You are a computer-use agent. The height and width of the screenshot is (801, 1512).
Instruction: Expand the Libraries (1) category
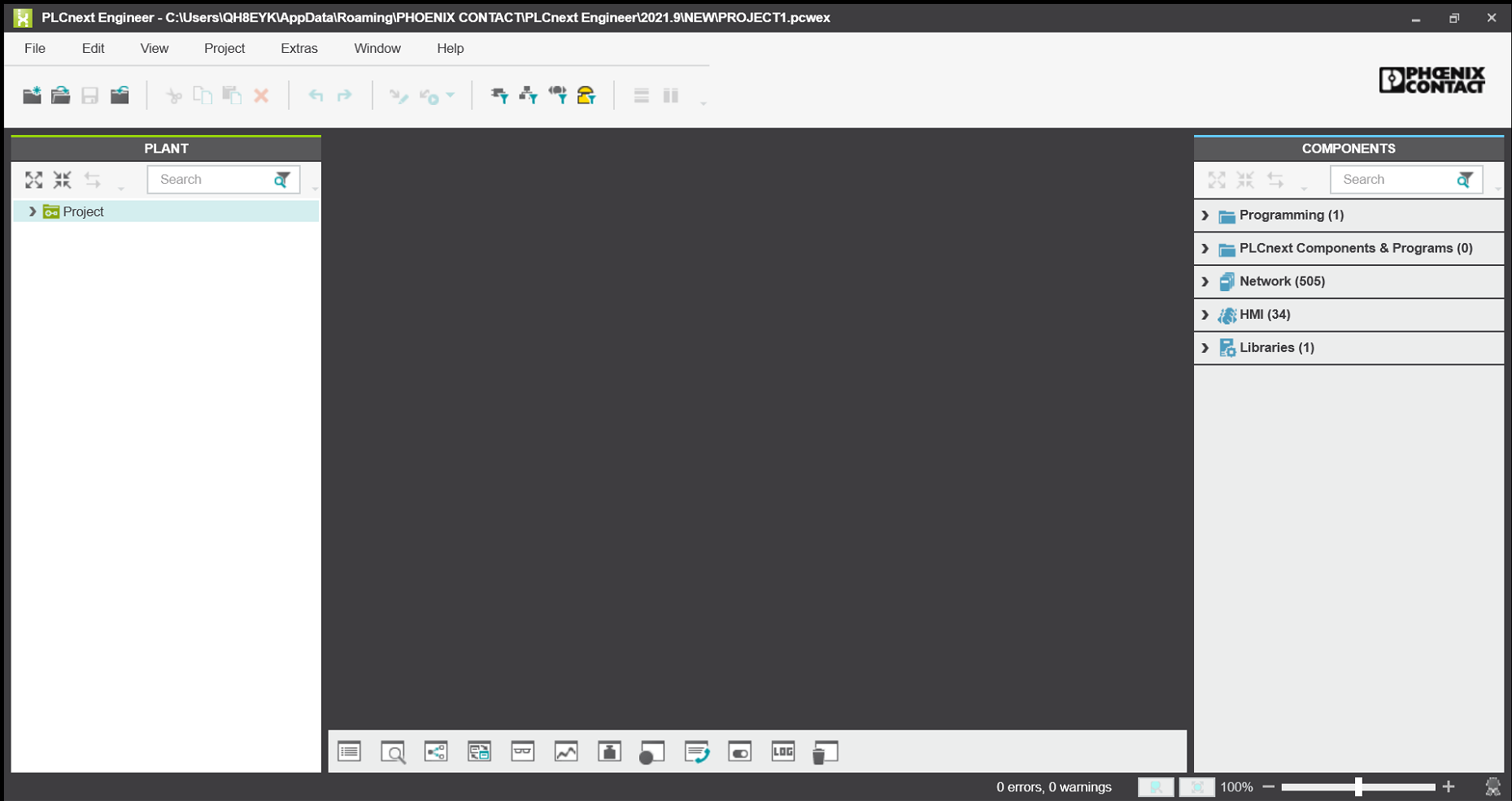(1205, 348)
